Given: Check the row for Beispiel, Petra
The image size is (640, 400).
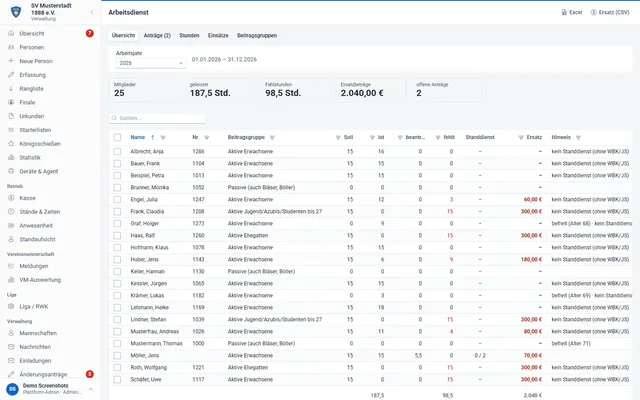Looking at the screenshot, I should point(117,176).
